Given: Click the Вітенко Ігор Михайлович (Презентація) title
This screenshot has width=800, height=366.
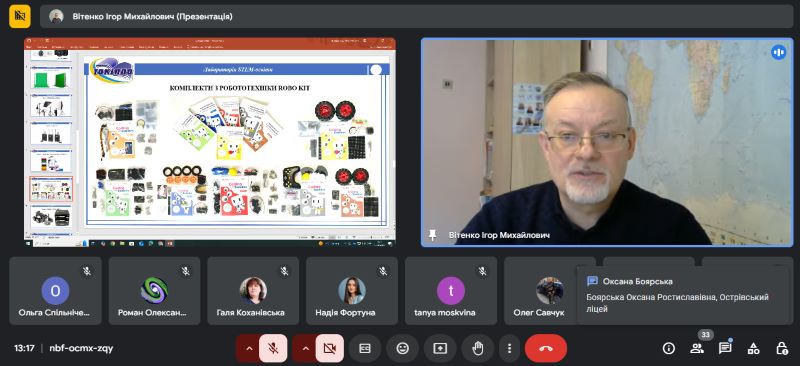Looking at the screenshot, I should pyautogui.click(x=153, y=16).
